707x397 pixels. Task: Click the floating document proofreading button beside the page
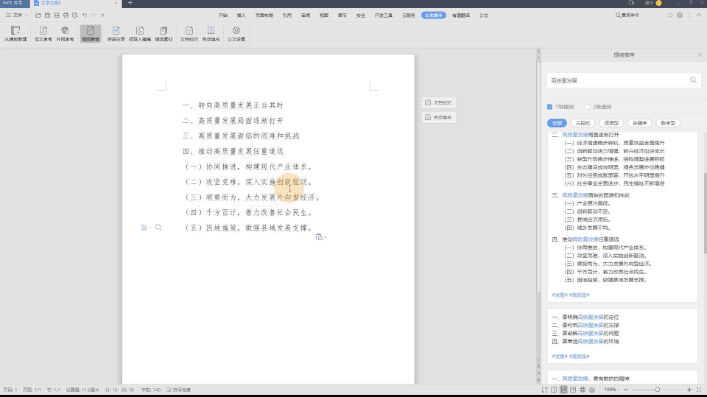[x=439, y=103]
